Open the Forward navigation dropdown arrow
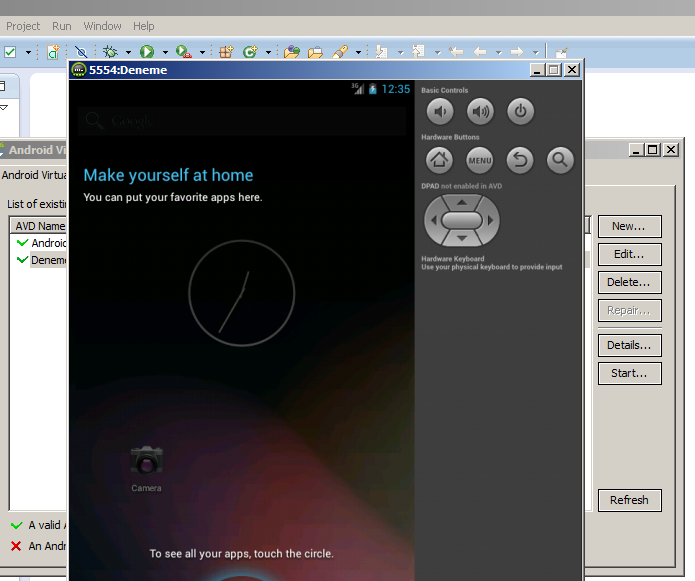This screenshot has height=581, width=695. point(535,52)
